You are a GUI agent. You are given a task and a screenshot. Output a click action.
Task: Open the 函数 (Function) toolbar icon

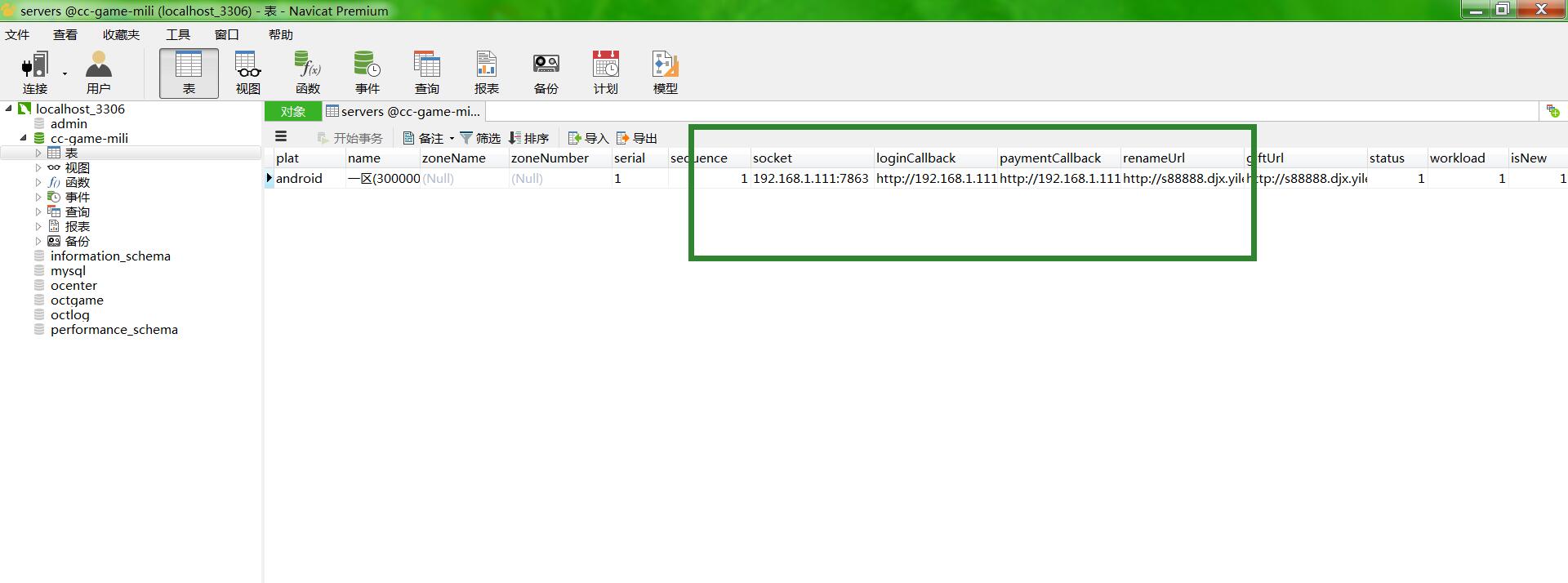click(x=308, y=73)
